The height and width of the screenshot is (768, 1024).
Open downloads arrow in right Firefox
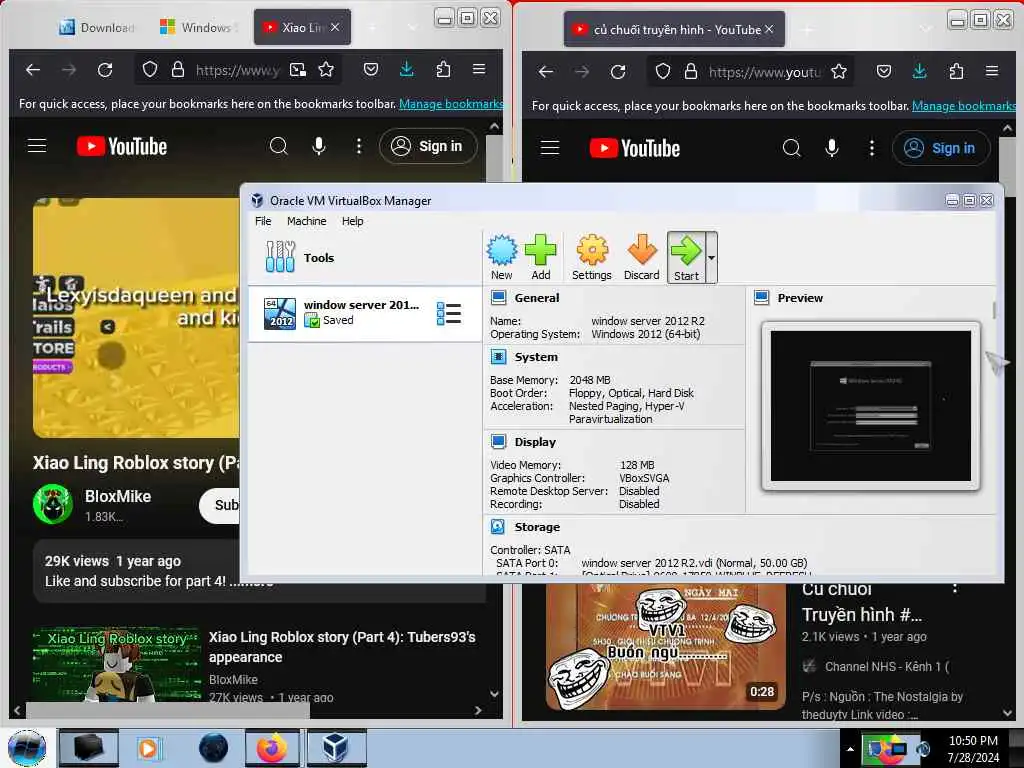click(x=920, y=71)
